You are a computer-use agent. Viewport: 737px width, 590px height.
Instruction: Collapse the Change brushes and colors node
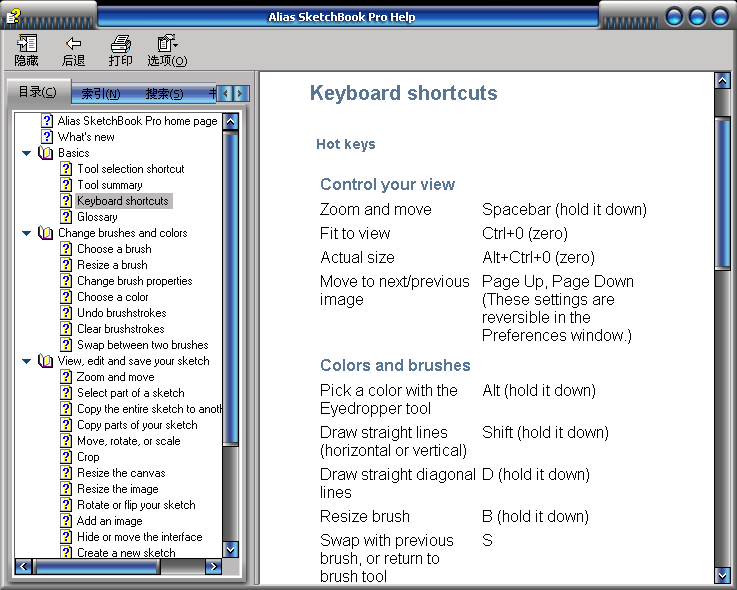pyautogui.click(x=27, y=233)
